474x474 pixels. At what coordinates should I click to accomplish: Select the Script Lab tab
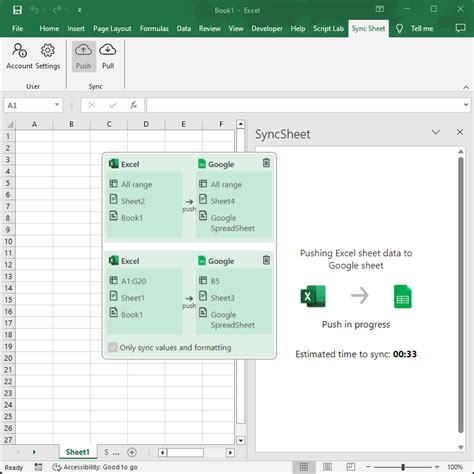pyautogui.click(x=328, y=29)
